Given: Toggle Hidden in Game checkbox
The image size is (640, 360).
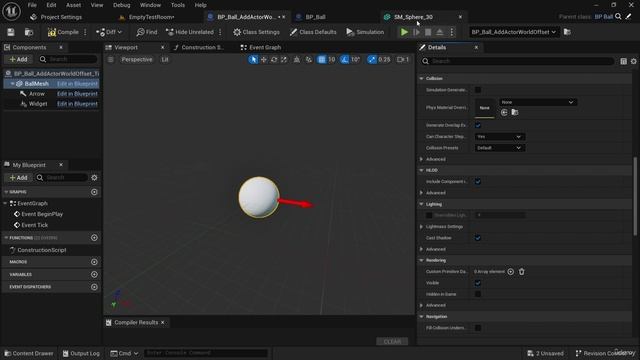Looking at the screenshot, I should 478,294.
